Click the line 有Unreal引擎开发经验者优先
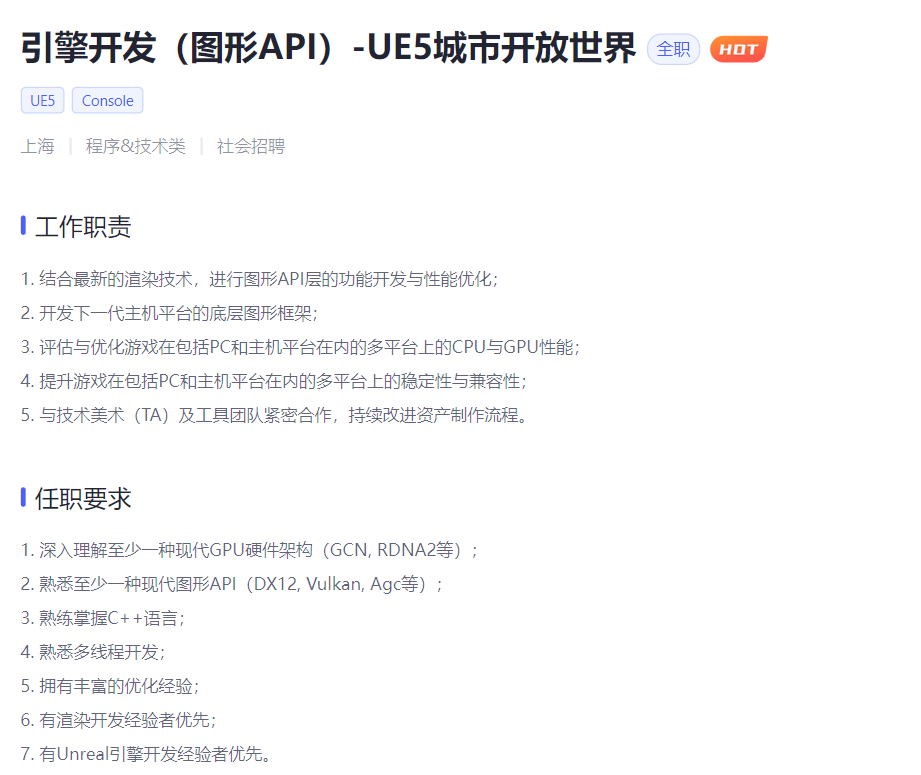Image resolution: width=921 pixels, height=775 pixels. coord(146,754)
